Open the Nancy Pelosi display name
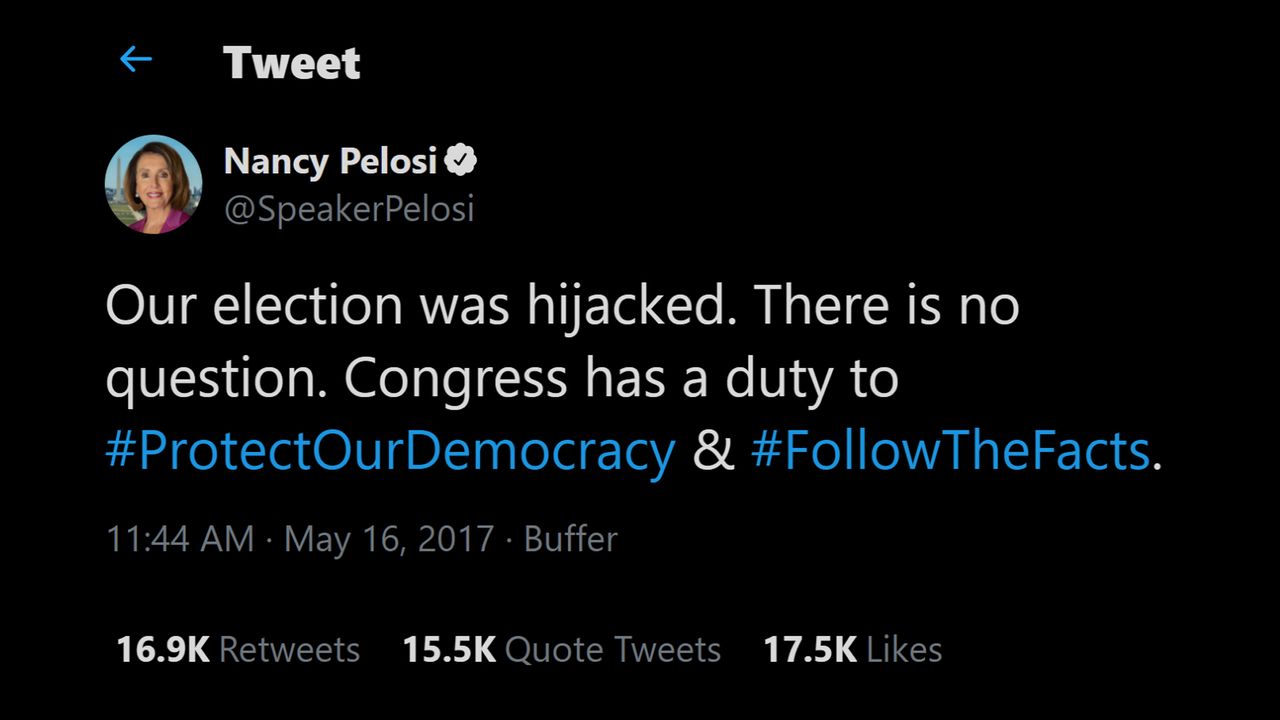 tap(330, 160)
